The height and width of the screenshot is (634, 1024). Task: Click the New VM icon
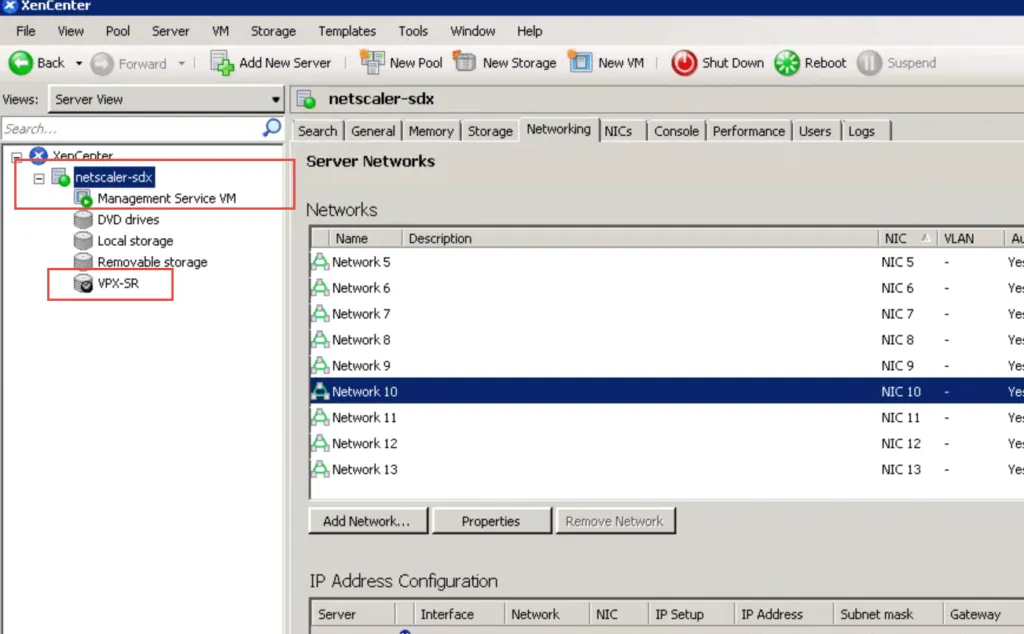(x=580, y=62)
